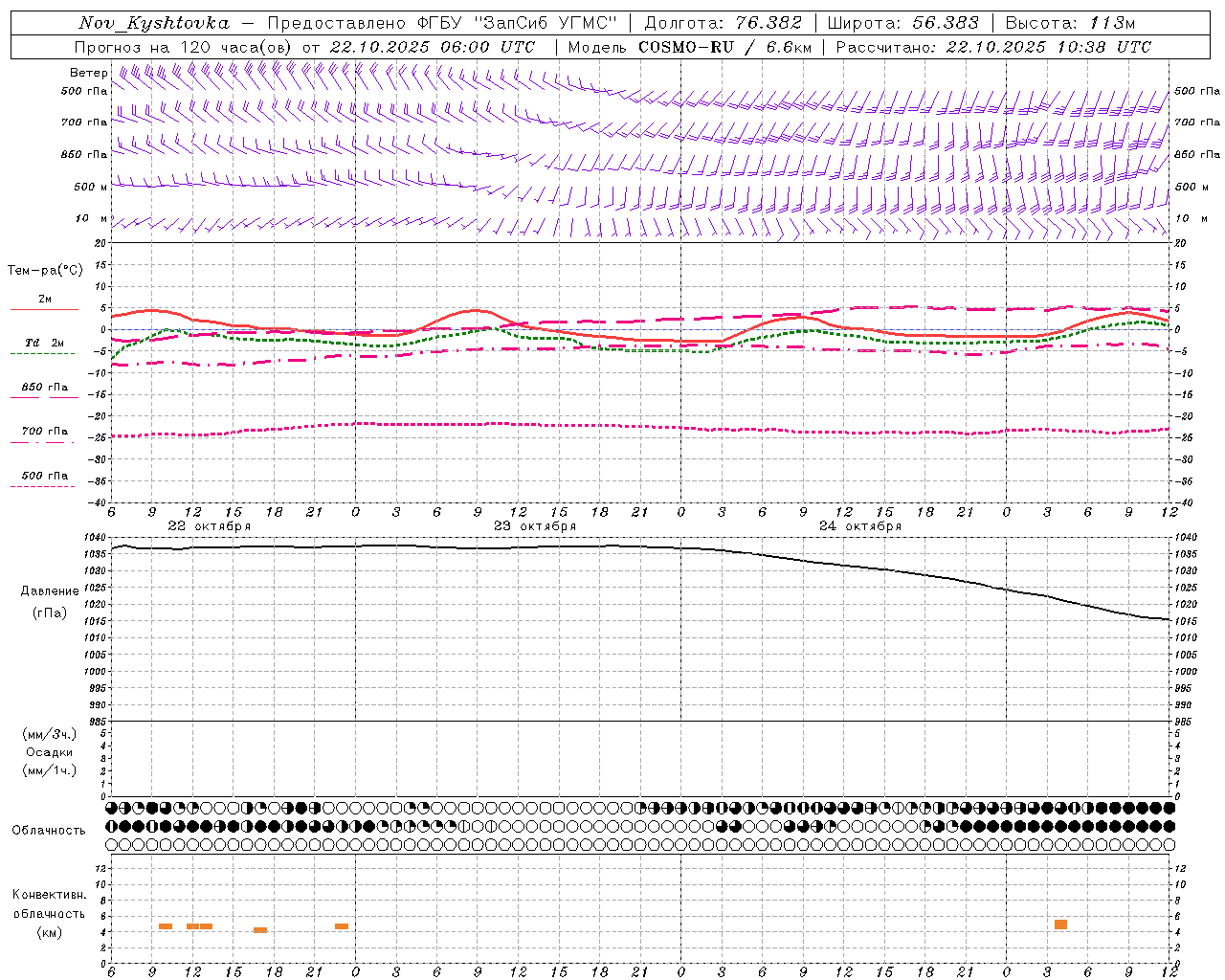Click 'Предоставлено ФГБУ "ЗапСиб УГМС"' text
This screenshot has width=1225, height=980.
[443, 23]
